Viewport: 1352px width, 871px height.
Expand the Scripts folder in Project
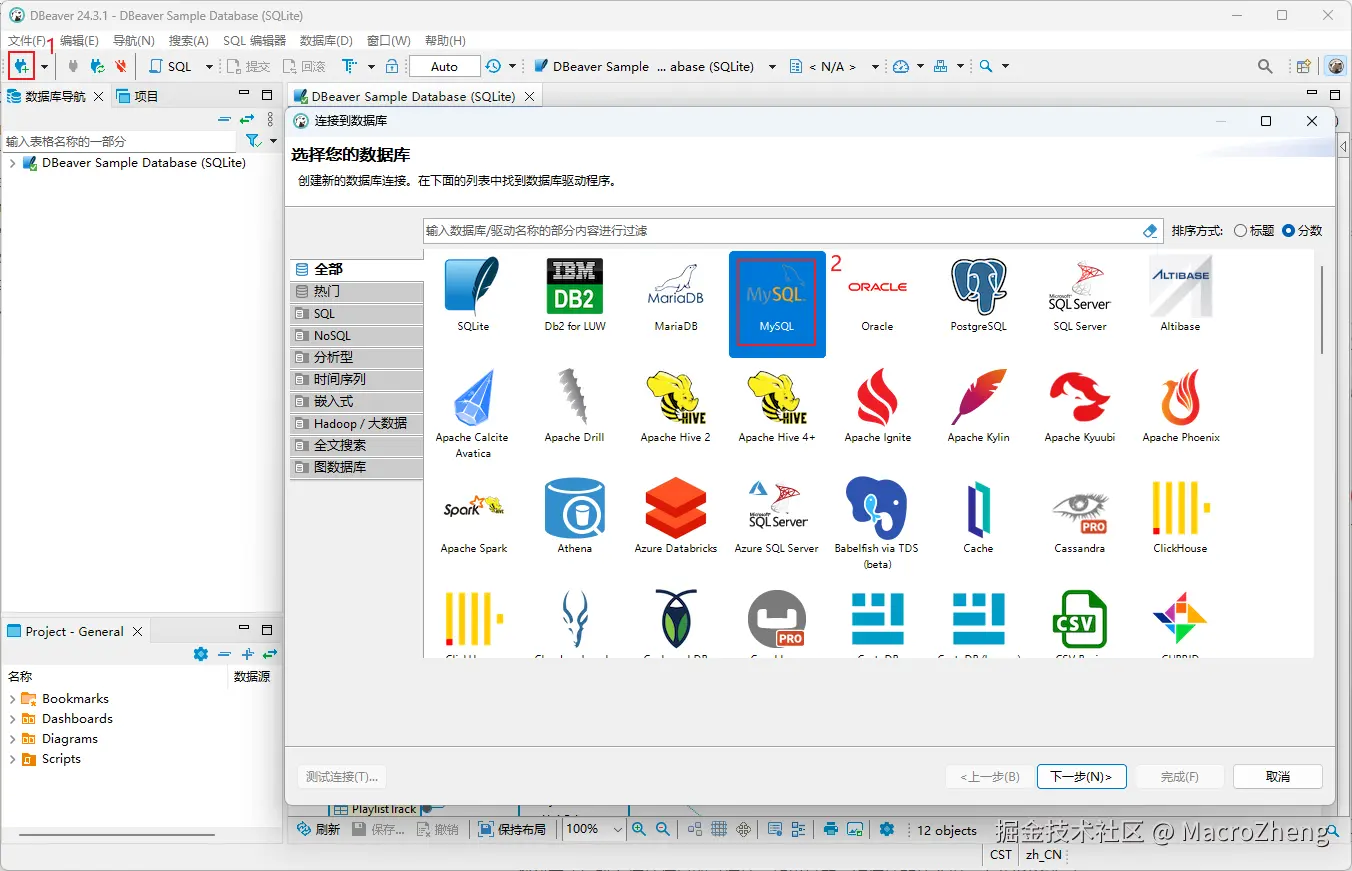pyautogui.click(x=12, y=759)
